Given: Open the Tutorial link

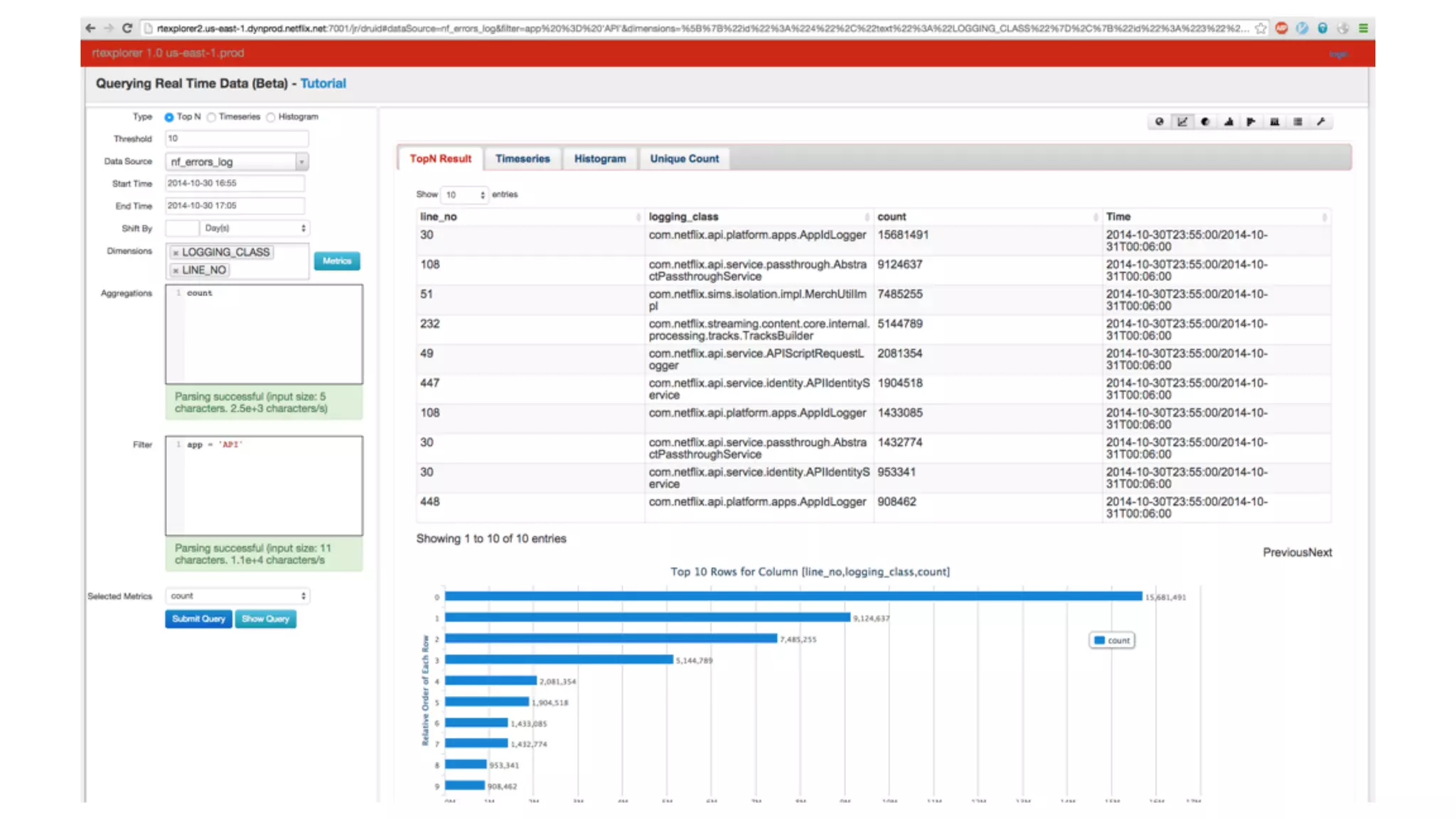Looking at the screenshot, I should 323,83.
